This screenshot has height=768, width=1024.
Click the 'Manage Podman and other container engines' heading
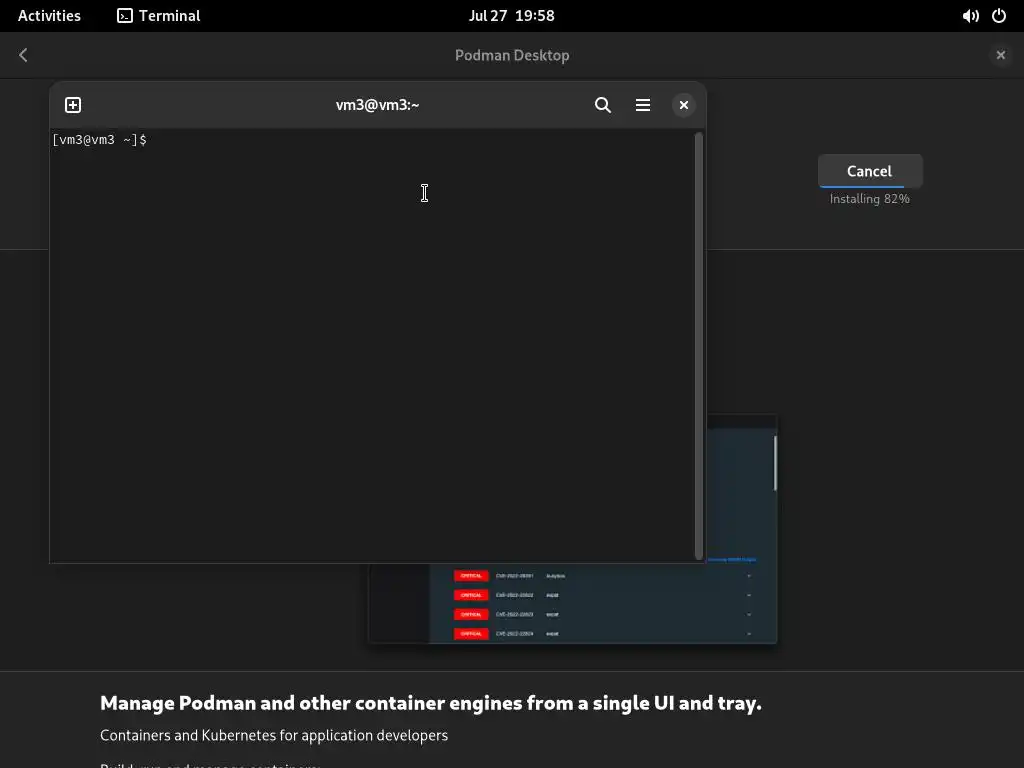pyautogui.click(x=431, y=703)
